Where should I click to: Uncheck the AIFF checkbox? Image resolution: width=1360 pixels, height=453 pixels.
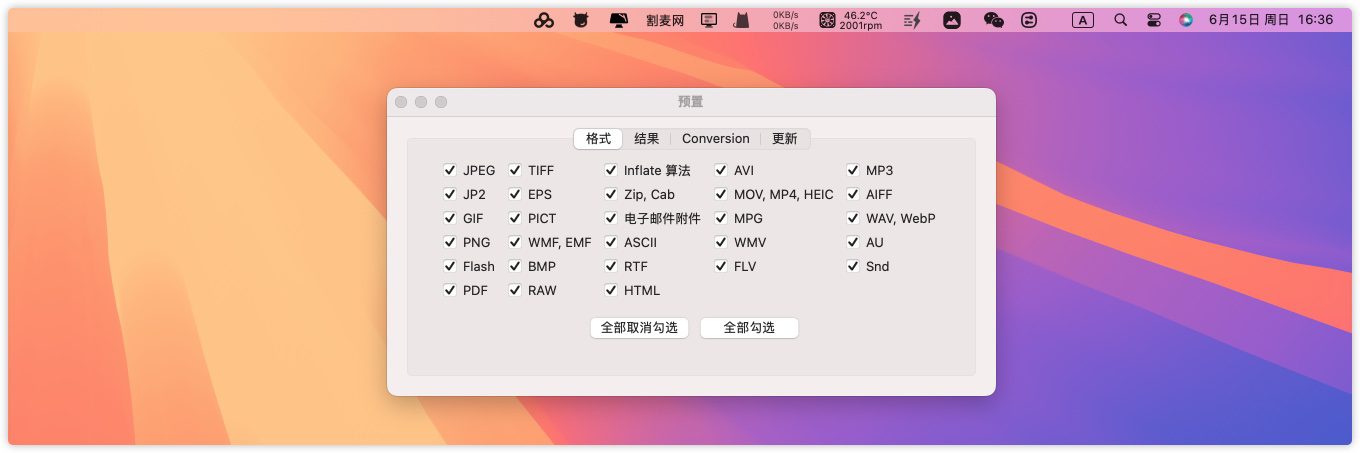[853, 194]
